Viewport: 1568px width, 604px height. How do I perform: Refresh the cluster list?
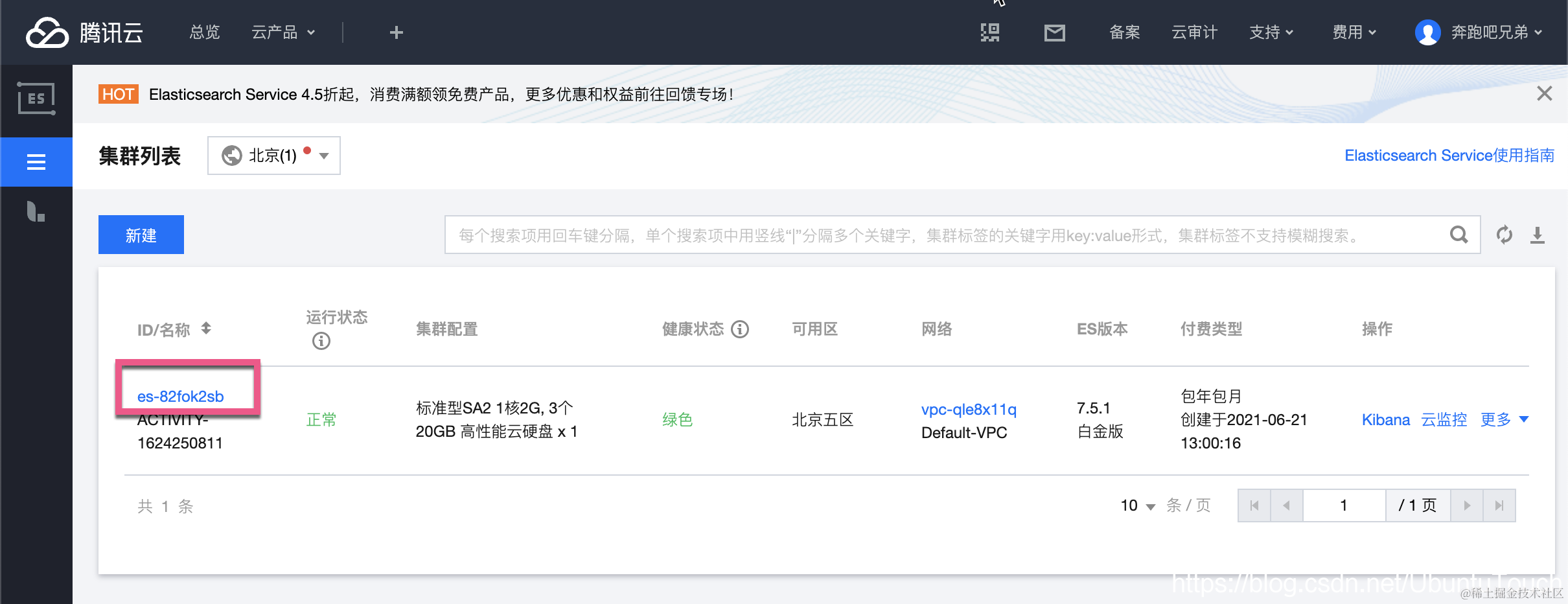point(1505,235)
